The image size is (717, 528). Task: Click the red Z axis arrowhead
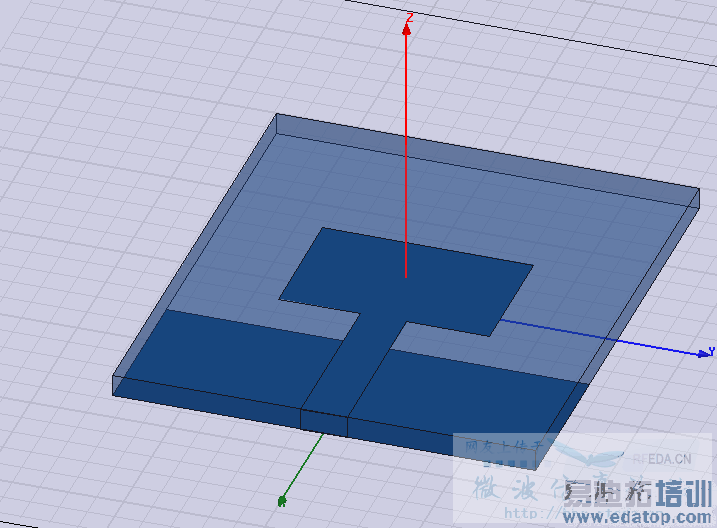(406, 30)
